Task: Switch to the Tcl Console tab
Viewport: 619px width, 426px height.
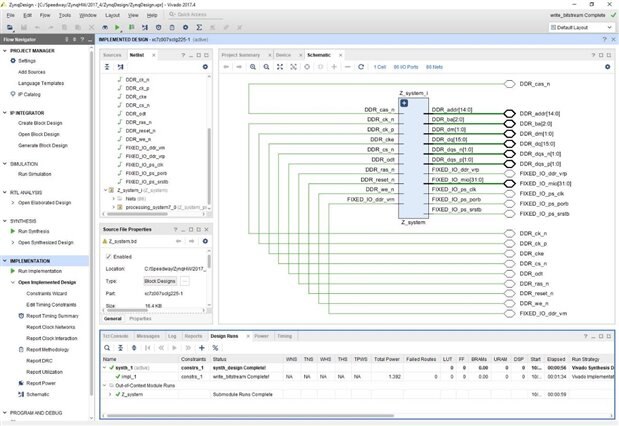Action: coord(116,336)
